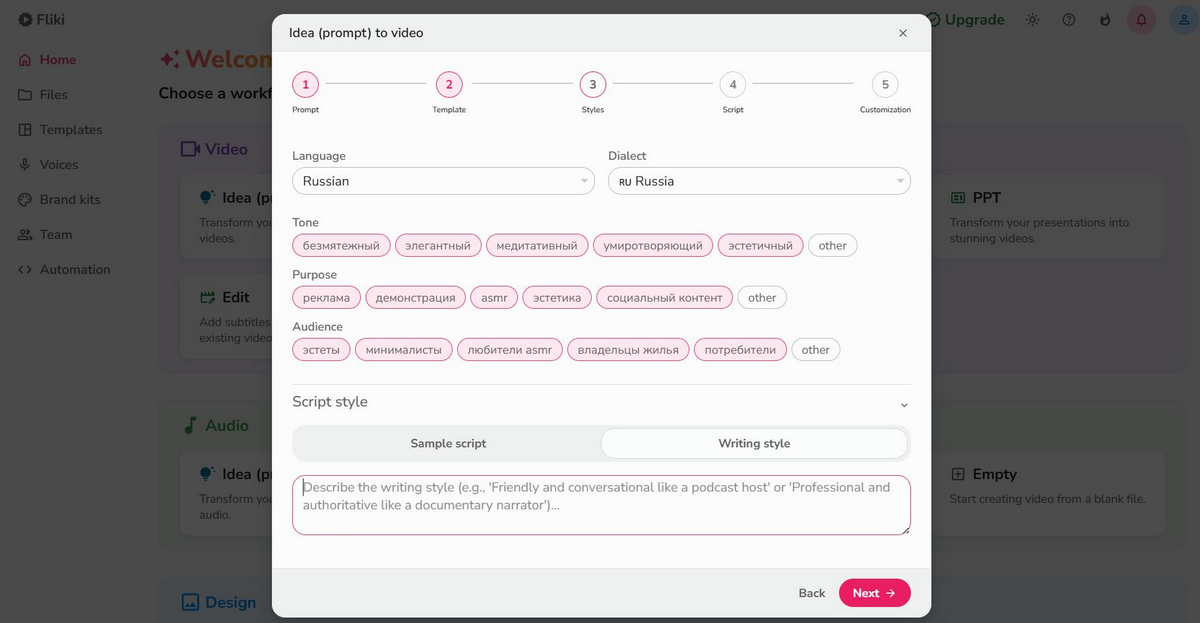This screenshot has width=1200, height=623.
Task: Toggle the эстеты audience chip
Action: [x=321, y=349]
